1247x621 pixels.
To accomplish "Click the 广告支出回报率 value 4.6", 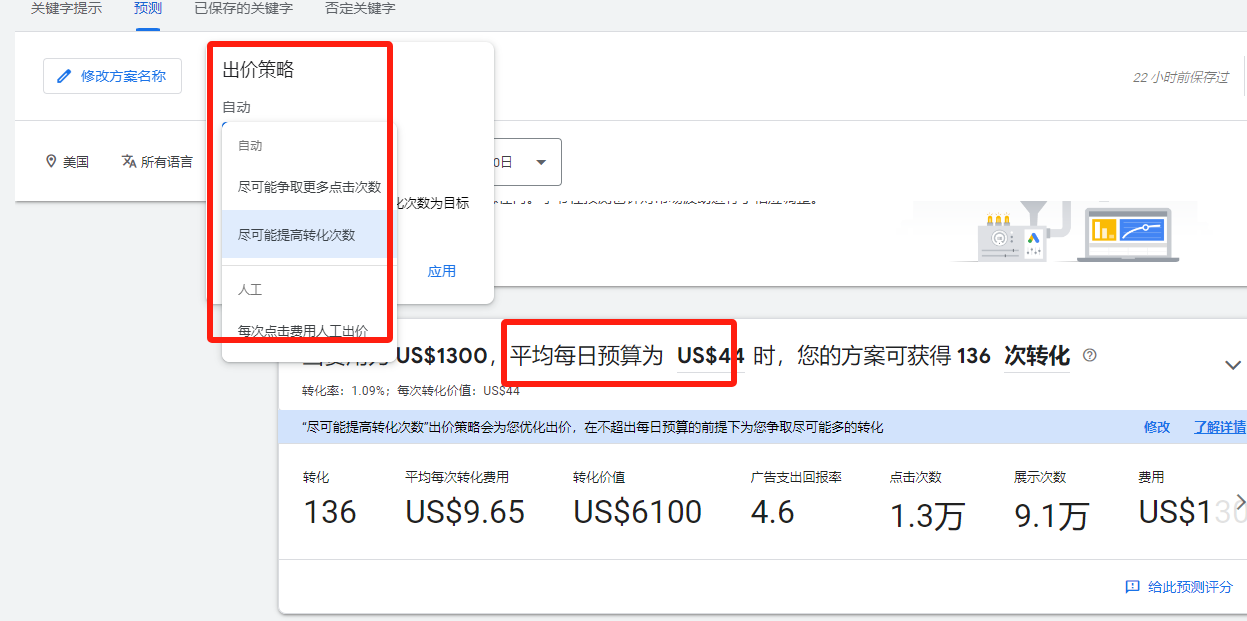I will point(772,512).
